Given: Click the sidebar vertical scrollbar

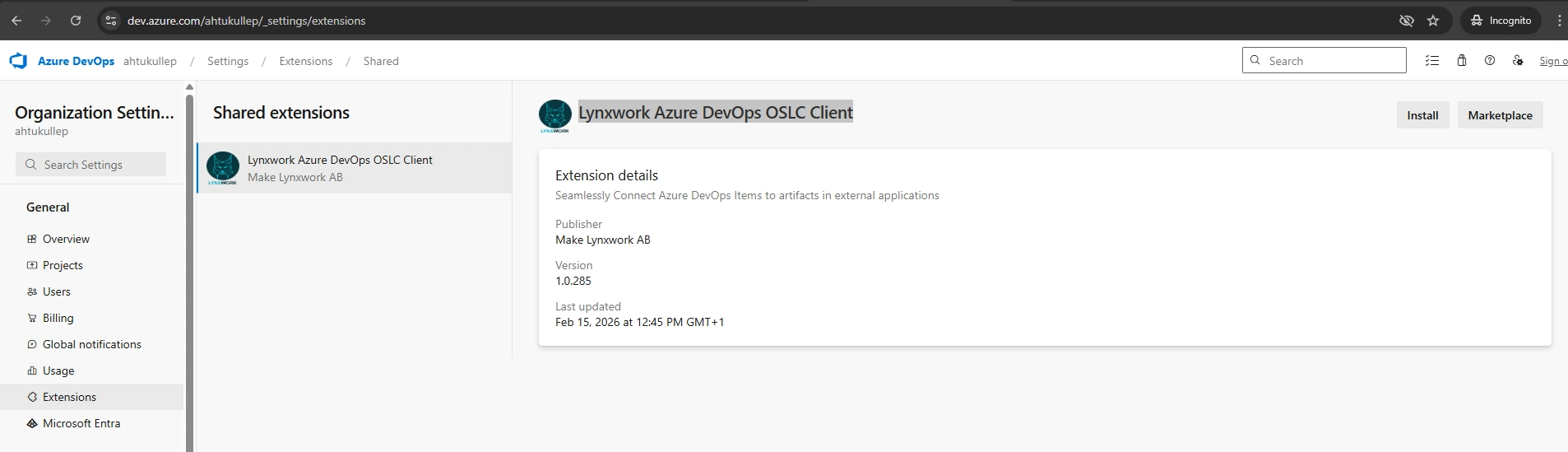Looking at the screenshot, I should pyautogui.click(x=189, y=272).
